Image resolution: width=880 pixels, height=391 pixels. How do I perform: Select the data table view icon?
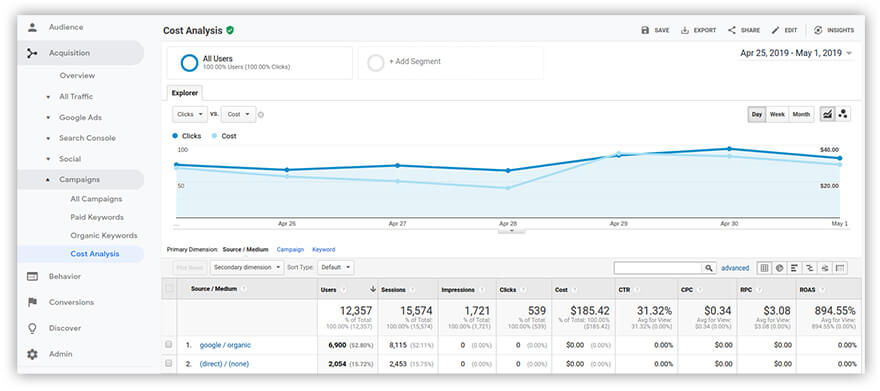pos(764,268)
